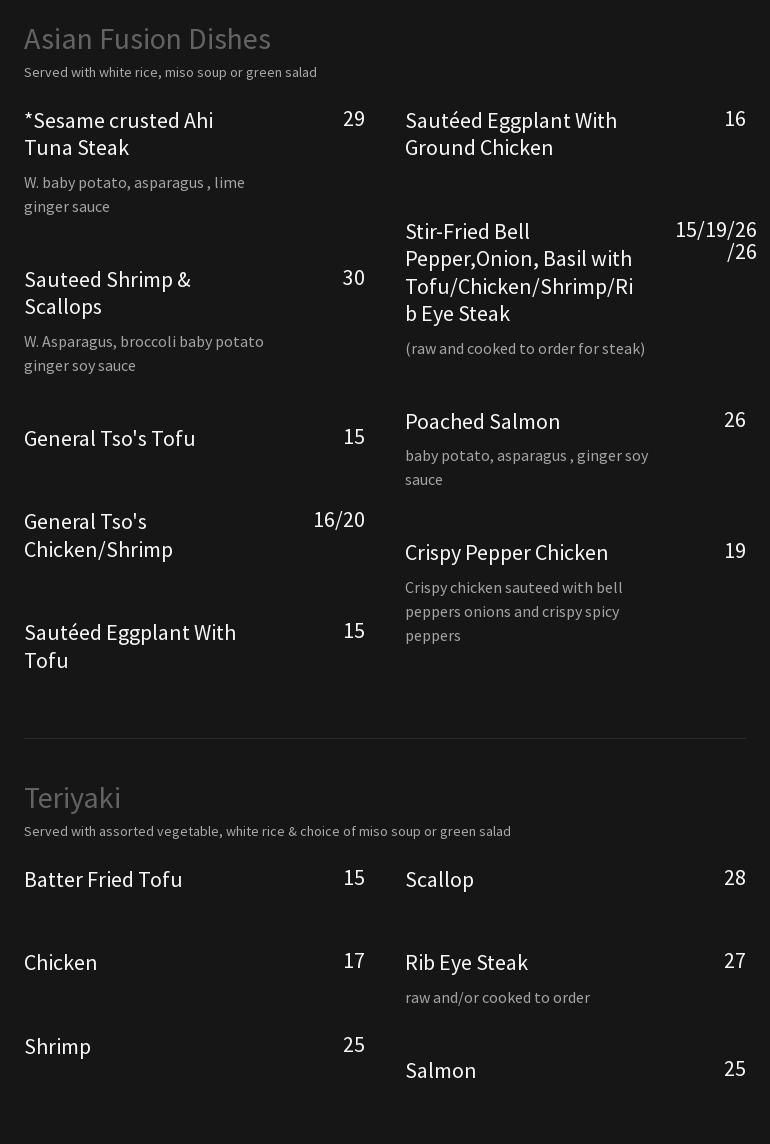Choose Salmon under Teriyaki
Image resolution: width=770 pixels, height=1144 pixels.
click(x=440, y=1071)
